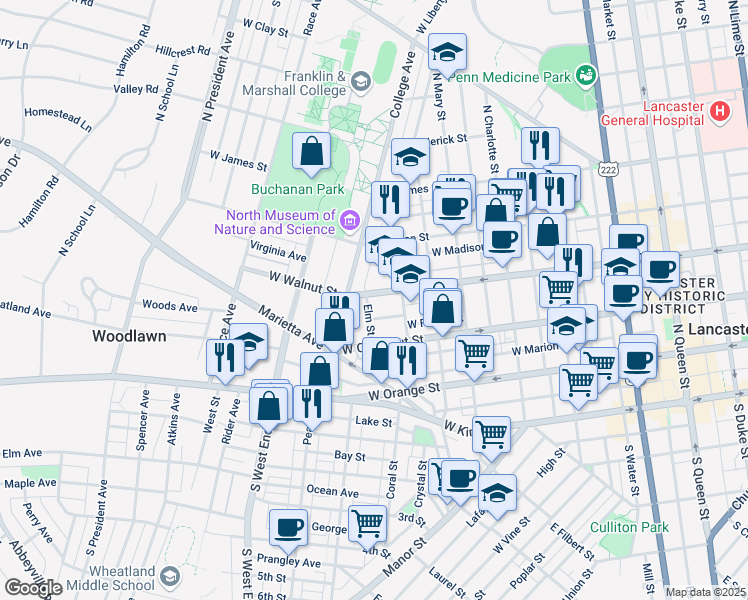Click the North Museum of Nature and Science label
Image resolution: width=748 pixels, height=600 pixels.
pyautogui.click(x=275, y=222)
